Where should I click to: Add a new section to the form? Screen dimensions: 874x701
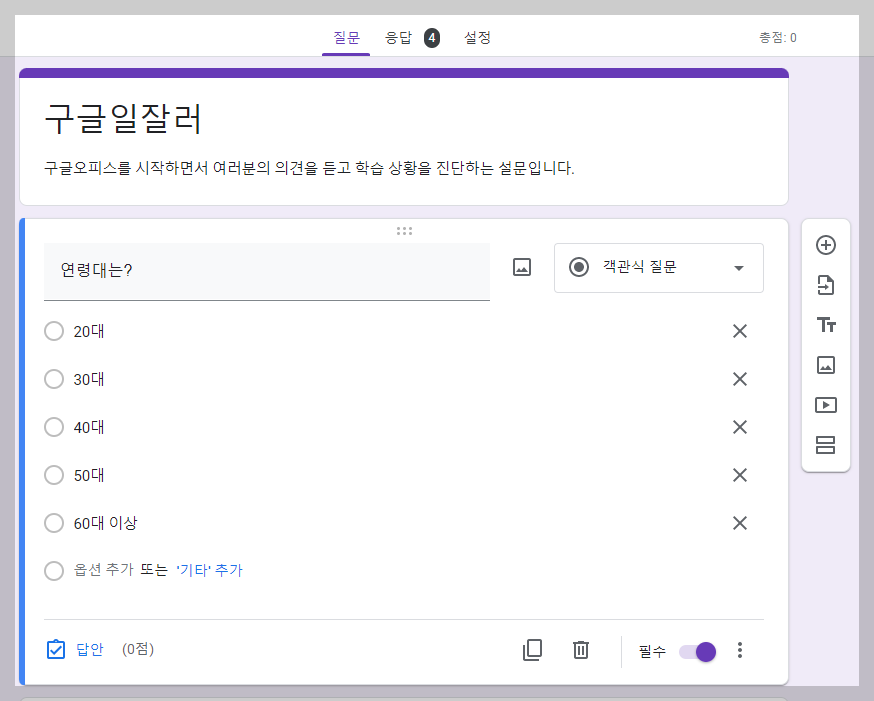826,445
